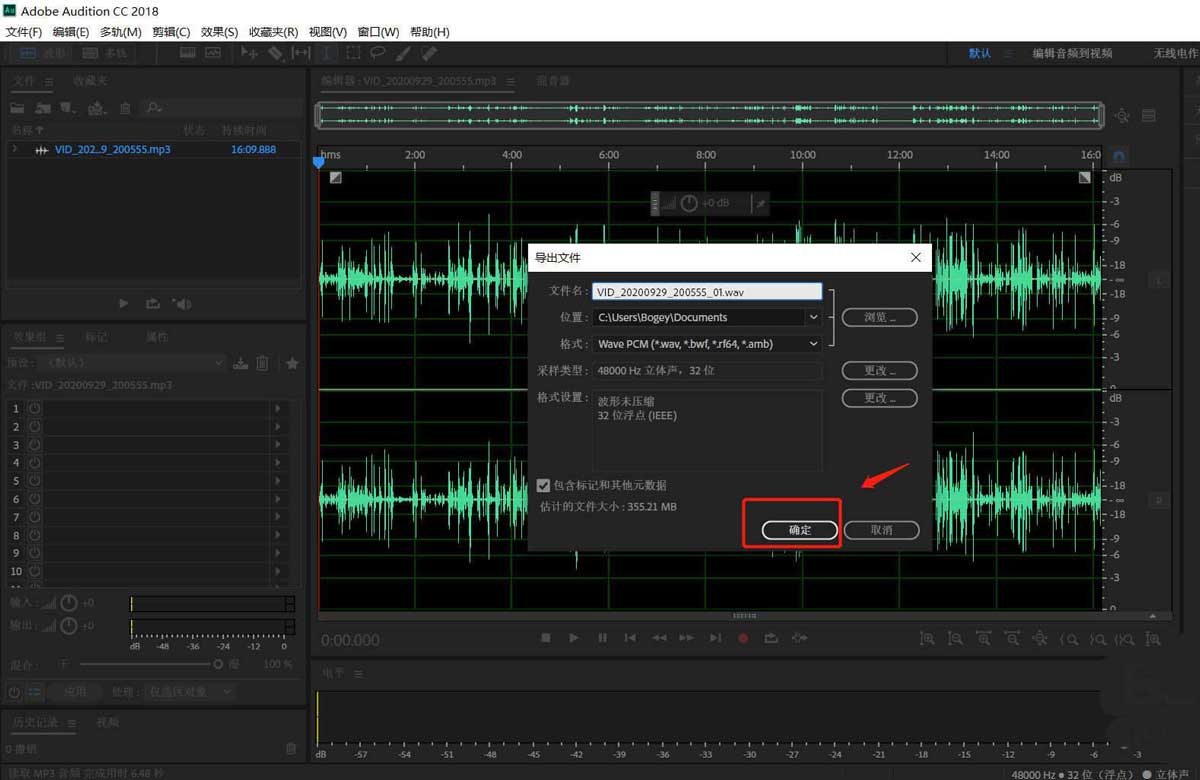Click the trash icon in Files panel
Image resolution: width=1200 pixels, height=780 pixels.
point(125,107)
